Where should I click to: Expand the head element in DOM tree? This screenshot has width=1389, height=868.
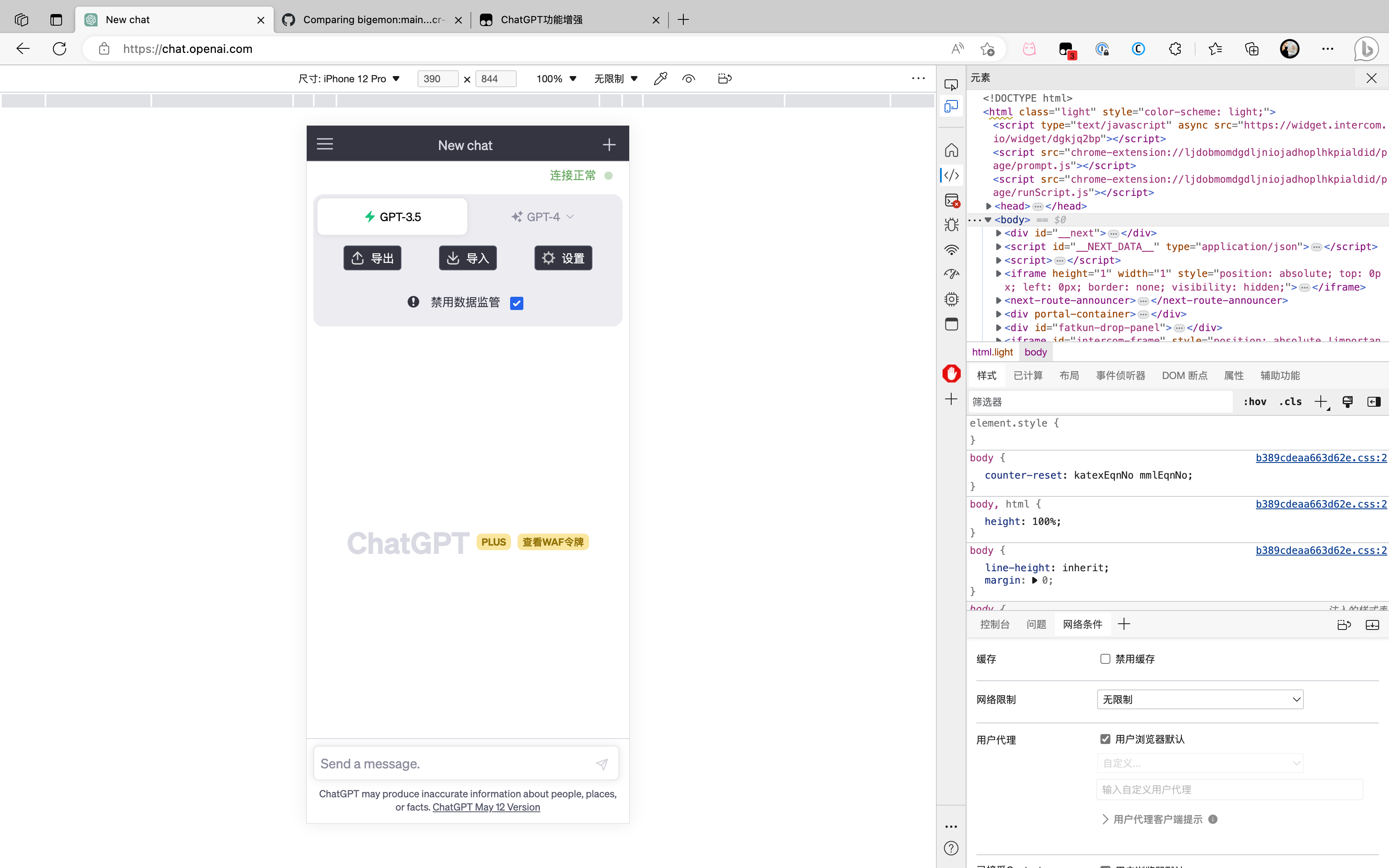click(x=988, y=206)
